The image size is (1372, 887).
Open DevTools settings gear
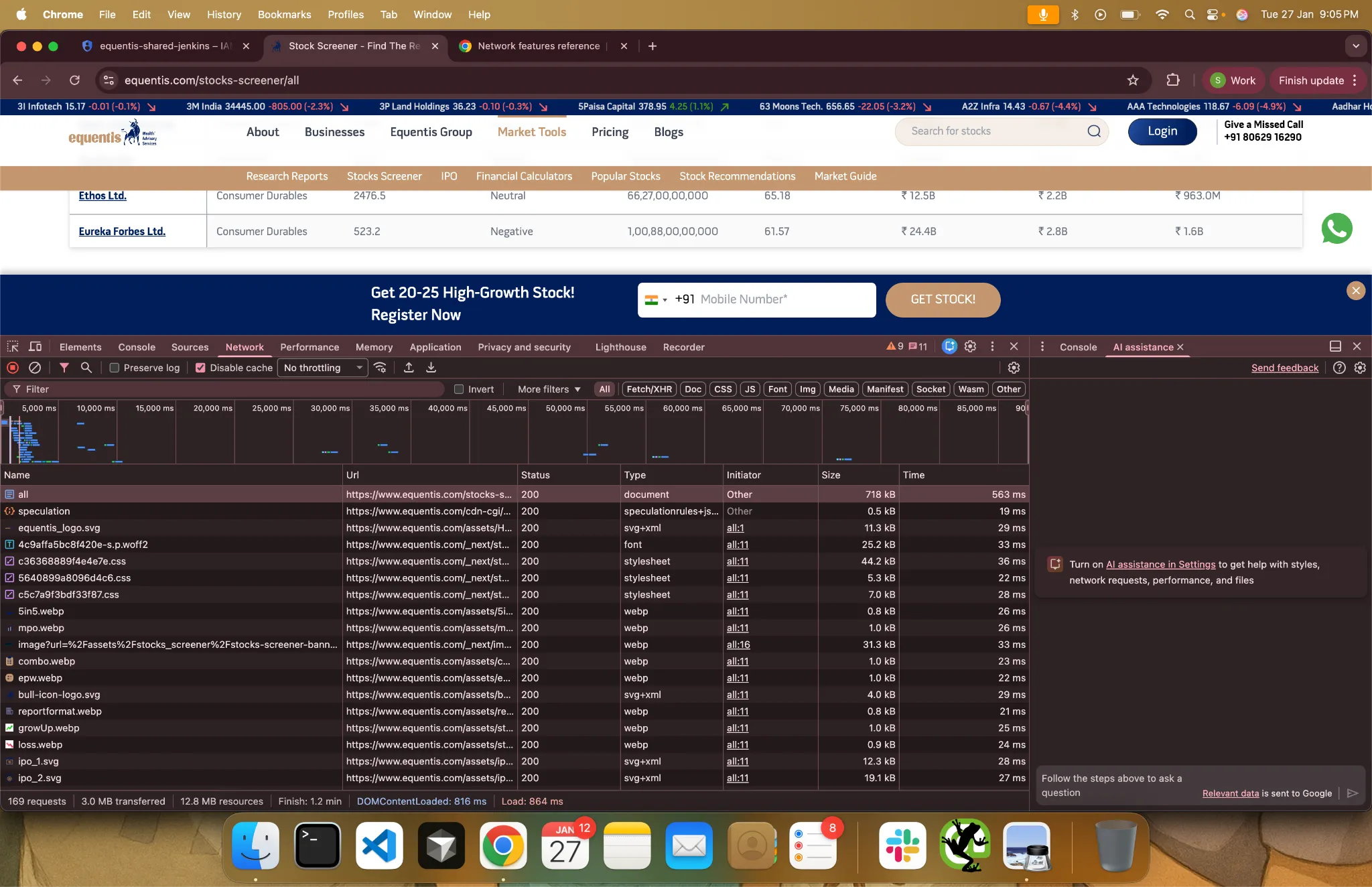(x=970, y=346)
